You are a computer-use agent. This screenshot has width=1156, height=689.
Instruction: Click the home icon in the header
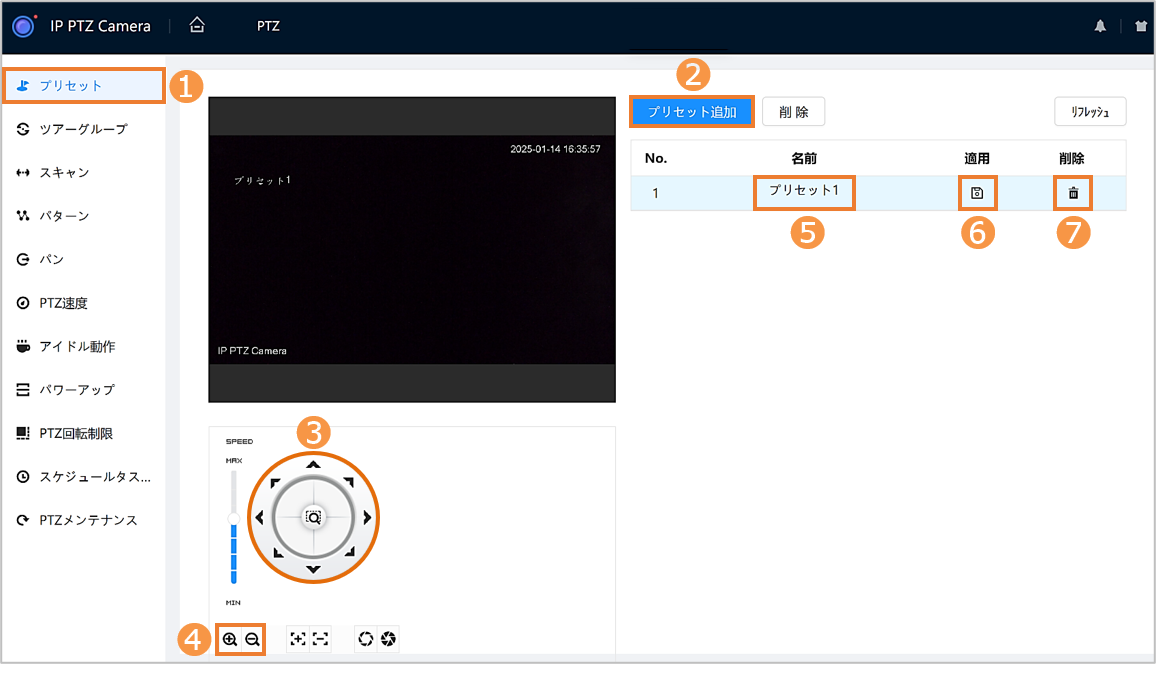(x=197, y=26)
